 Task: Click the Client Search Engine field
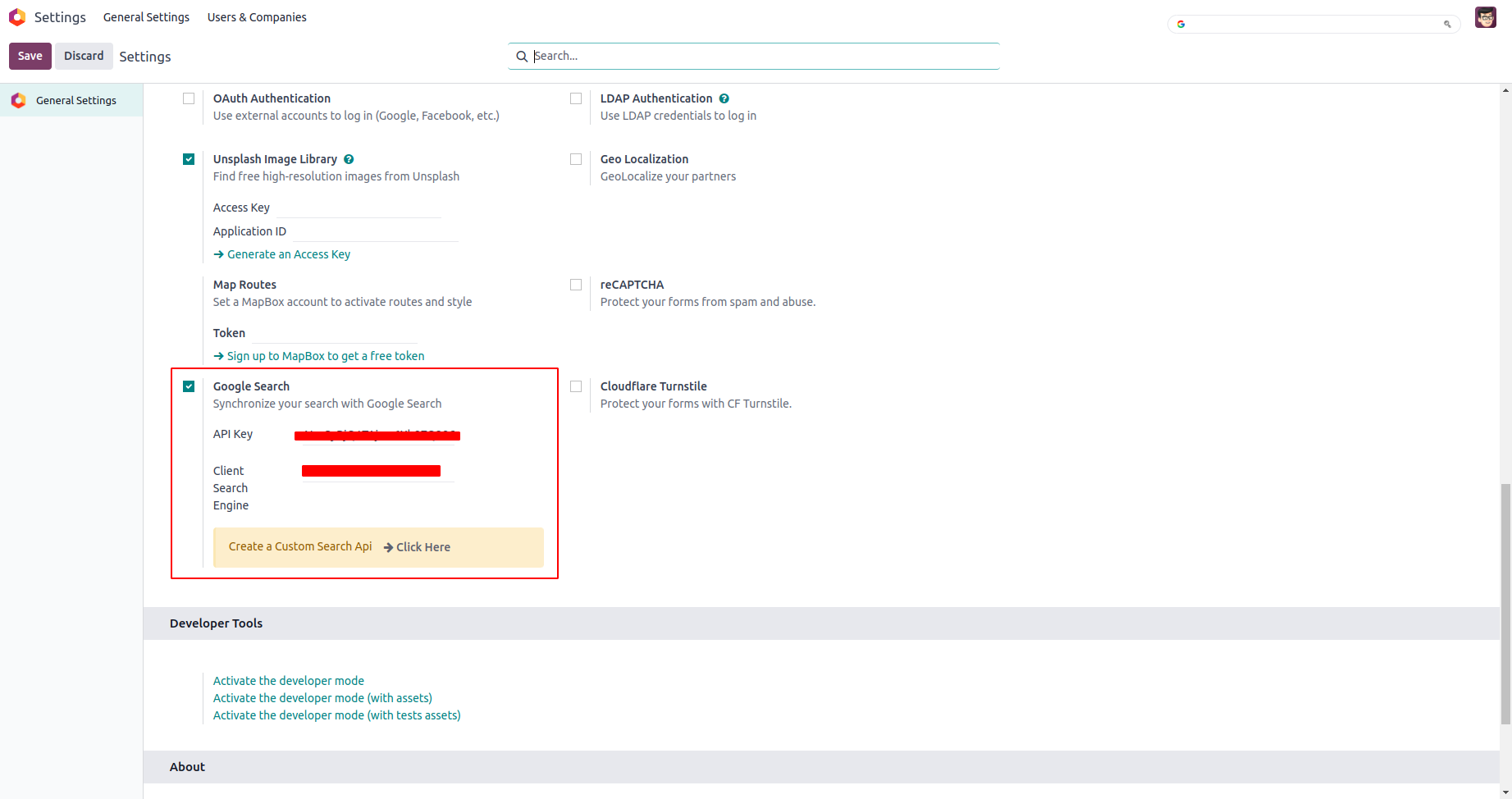pyautogui.click(x=377, y=471)
